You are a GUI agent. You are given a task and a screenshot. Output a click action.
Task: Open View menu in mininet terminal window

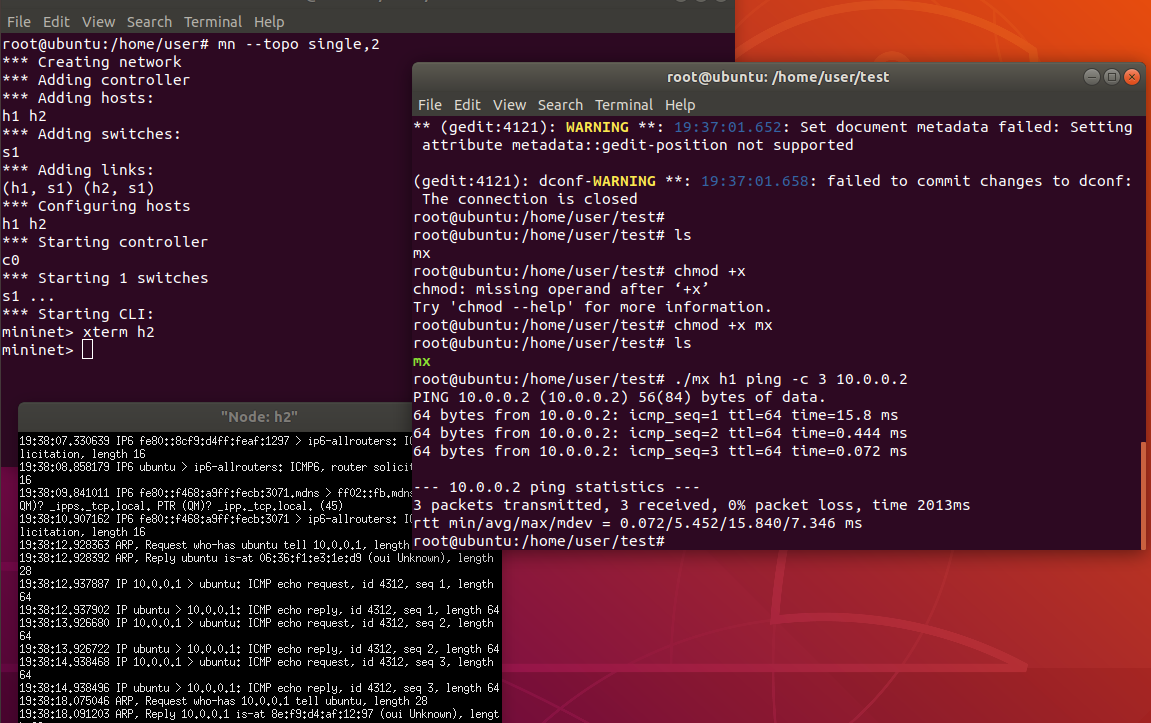(98, 22)
